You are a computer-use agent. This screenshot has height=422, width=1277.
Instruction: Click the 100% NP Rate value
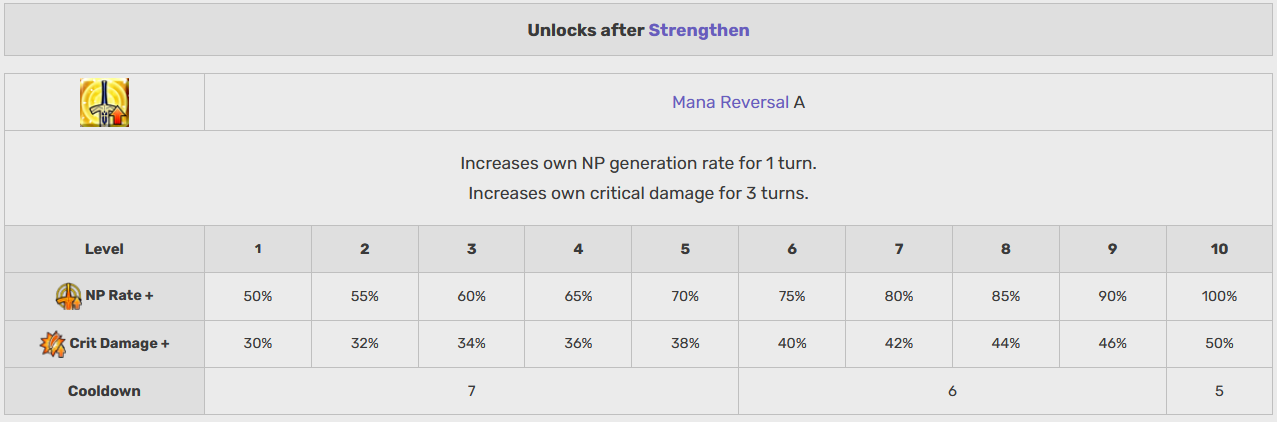point(1219,296)
